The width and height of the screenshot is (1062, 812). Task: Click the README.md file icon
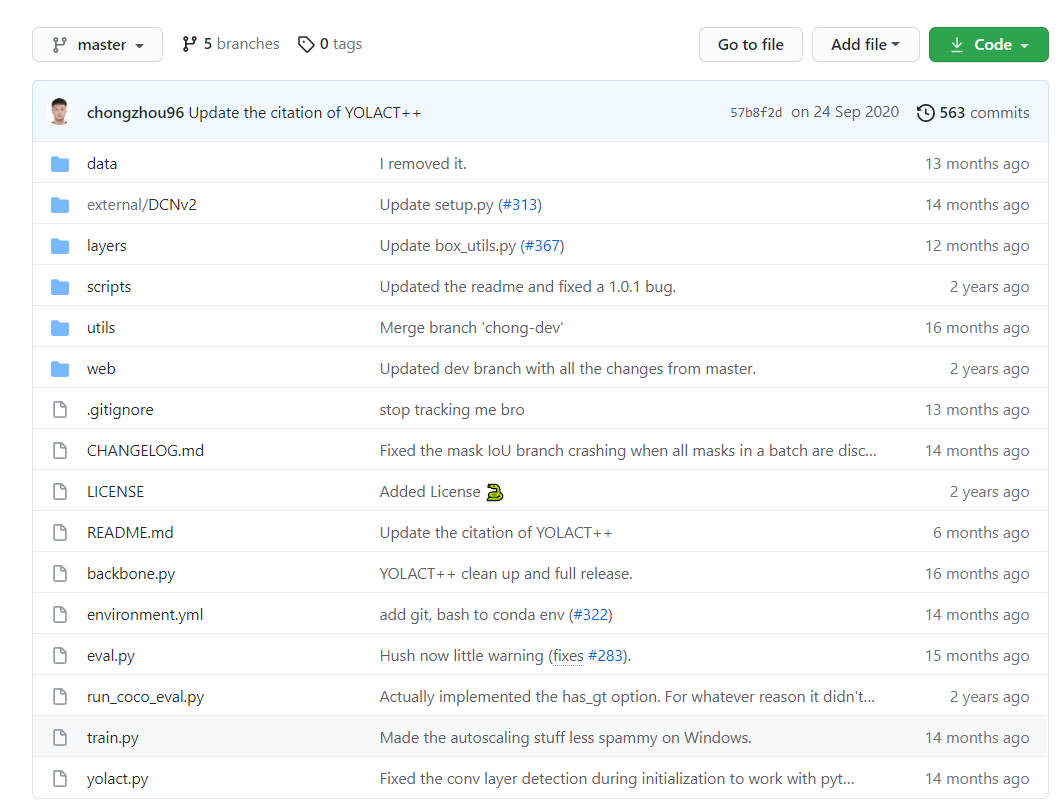click(x=60, y=533)
